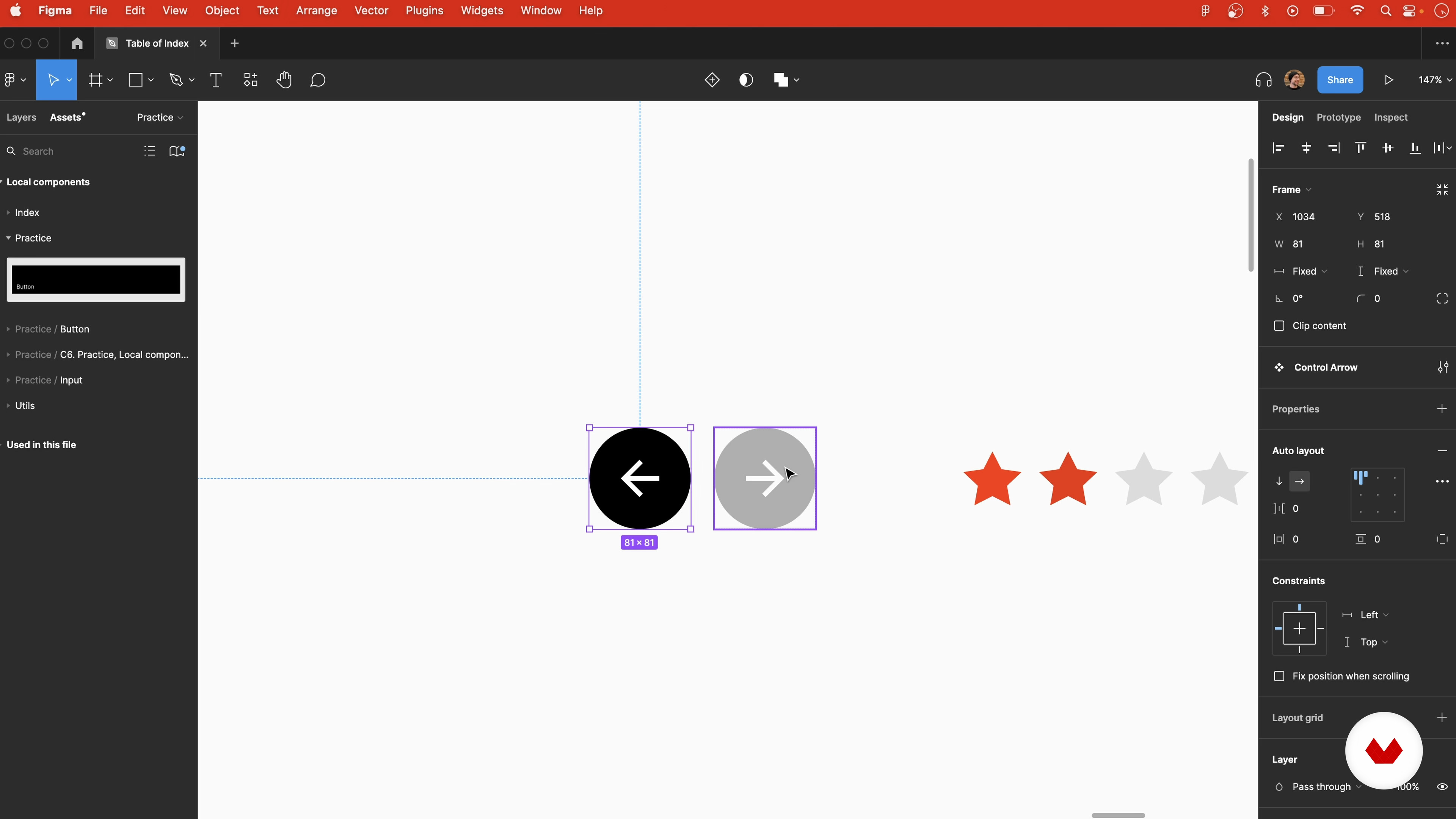The width and height of the screenshot is (1456, 819).
Task: Open the team library book icon
Action: [177, 151]
